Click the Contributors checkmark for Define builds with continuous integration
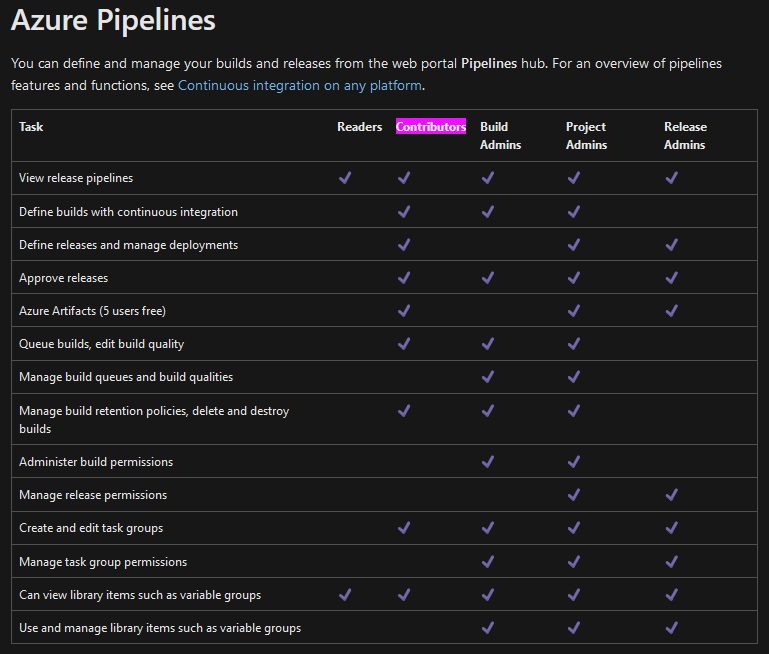The image size is (769, 654). [404, 212]
